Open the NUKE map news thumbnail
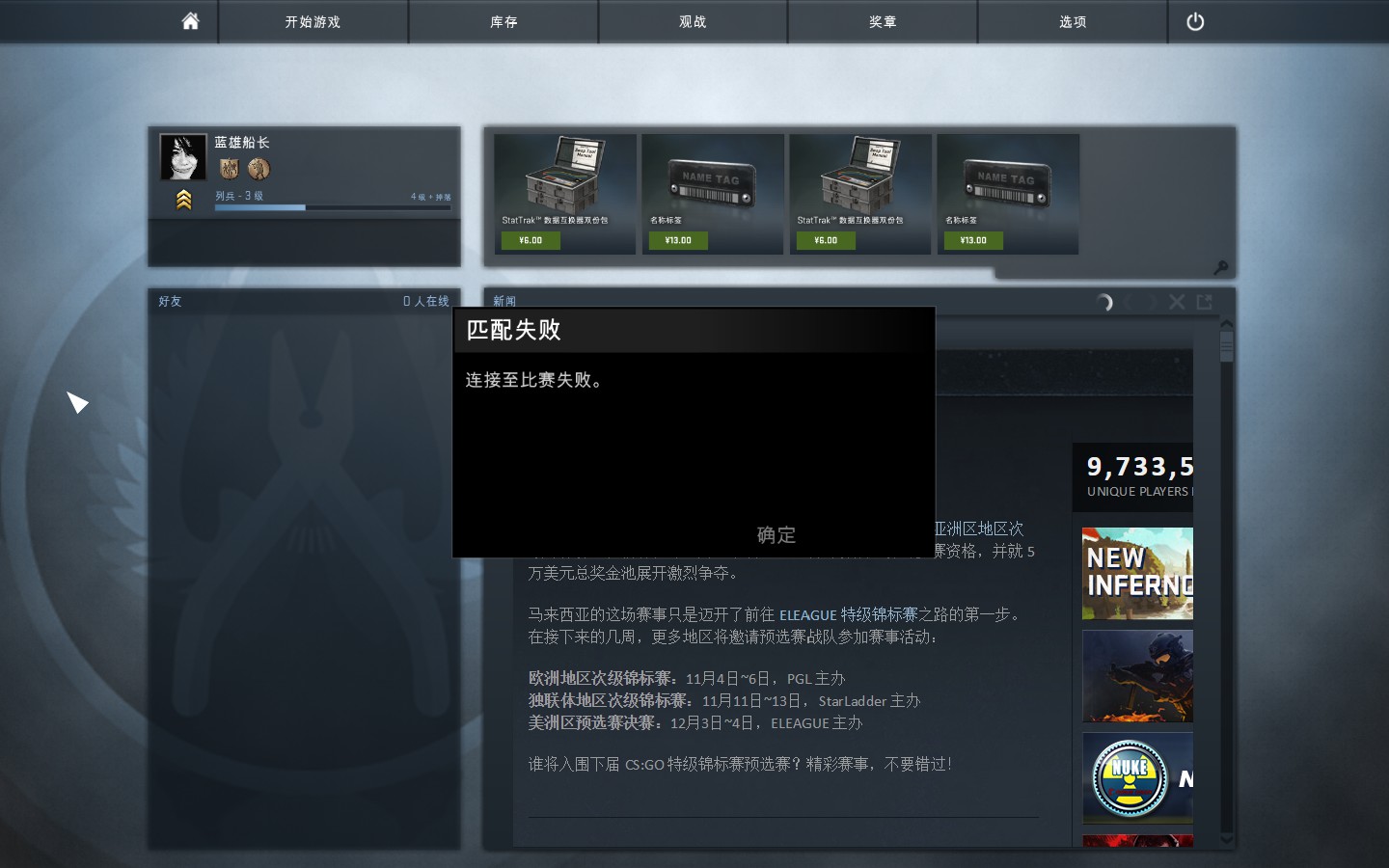 (x=1137, y=778)
